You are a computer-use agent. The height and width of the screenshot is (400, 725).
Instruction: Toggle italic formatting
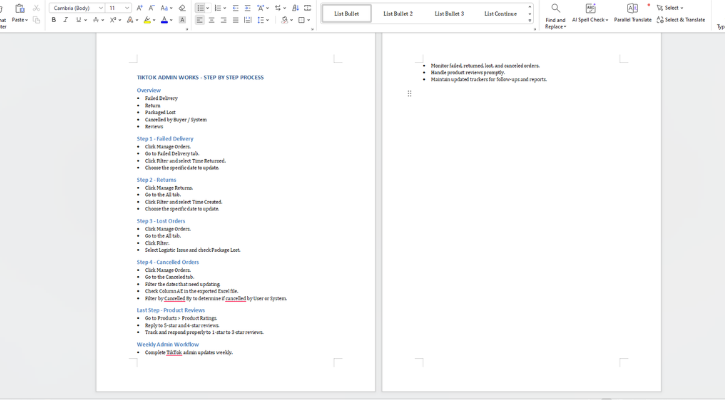click(66, 20)
